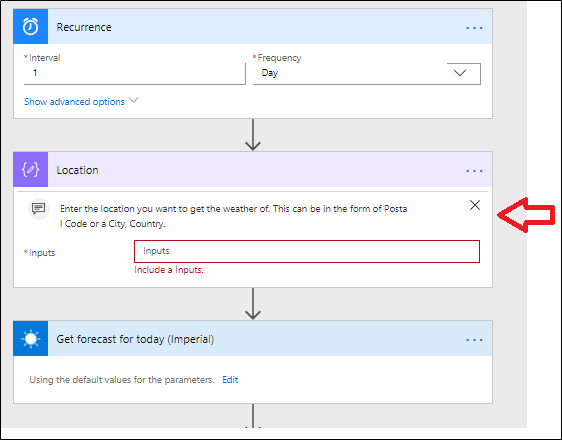Select the Get forecast for today (Imperial) title

(x=135, y=339)
